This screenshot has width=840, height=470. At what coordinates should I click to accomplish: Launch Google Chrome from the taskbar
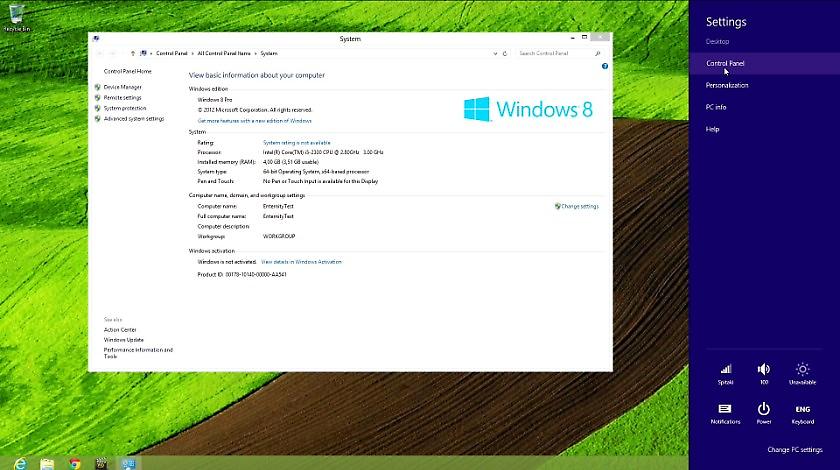coord(74,463)
